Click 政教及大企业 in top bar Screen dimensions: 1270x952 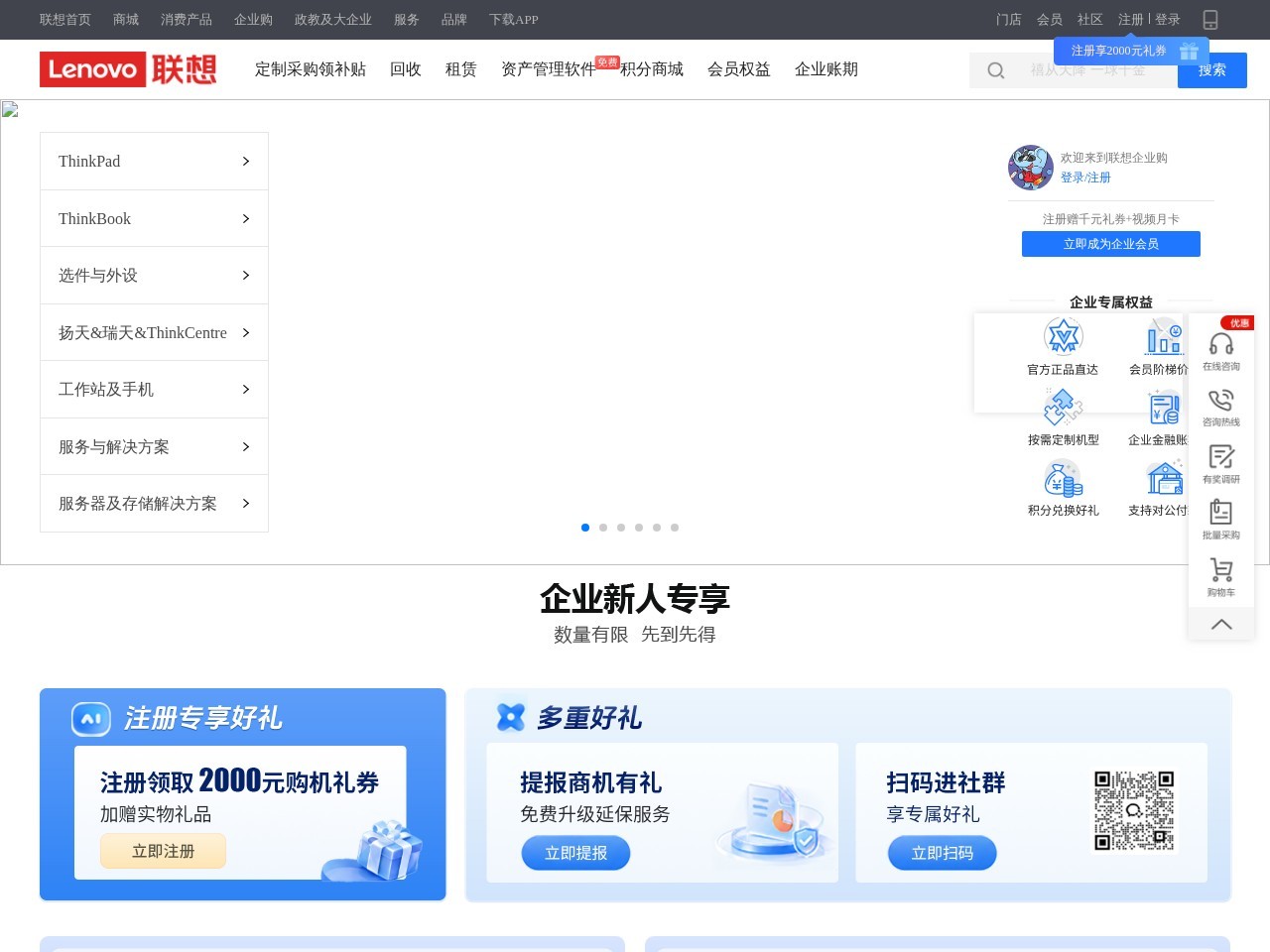coord(333,20)
